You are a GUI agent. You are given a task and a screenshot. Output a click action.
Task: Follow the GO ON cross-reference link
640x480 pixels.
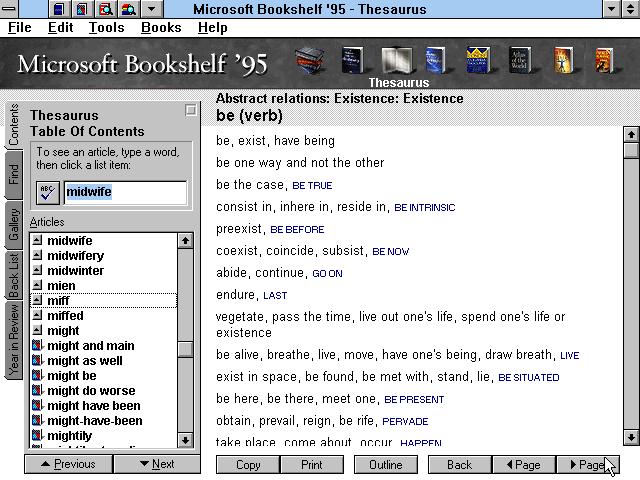pyautogui.click(x=327, y=274)
